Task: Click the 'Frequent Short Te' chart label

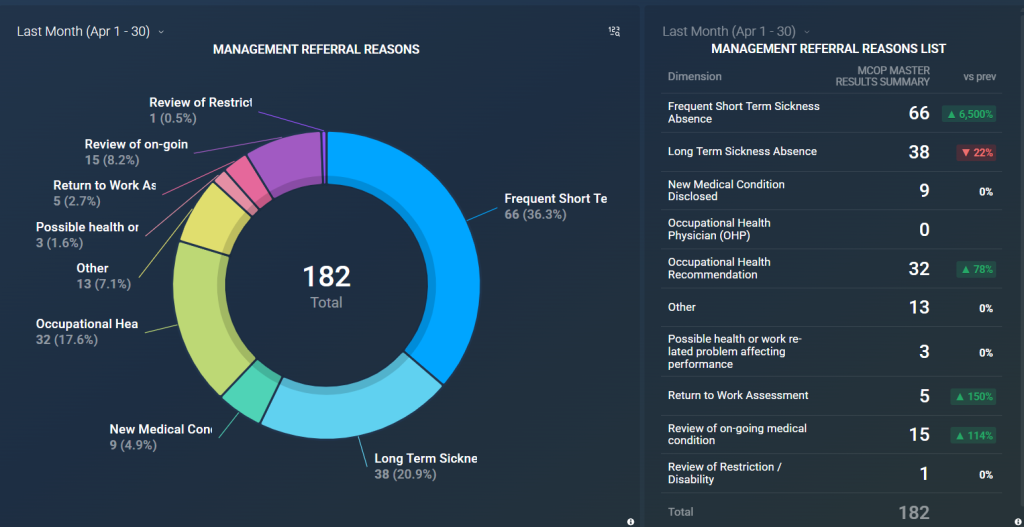Action: (555, 199)
